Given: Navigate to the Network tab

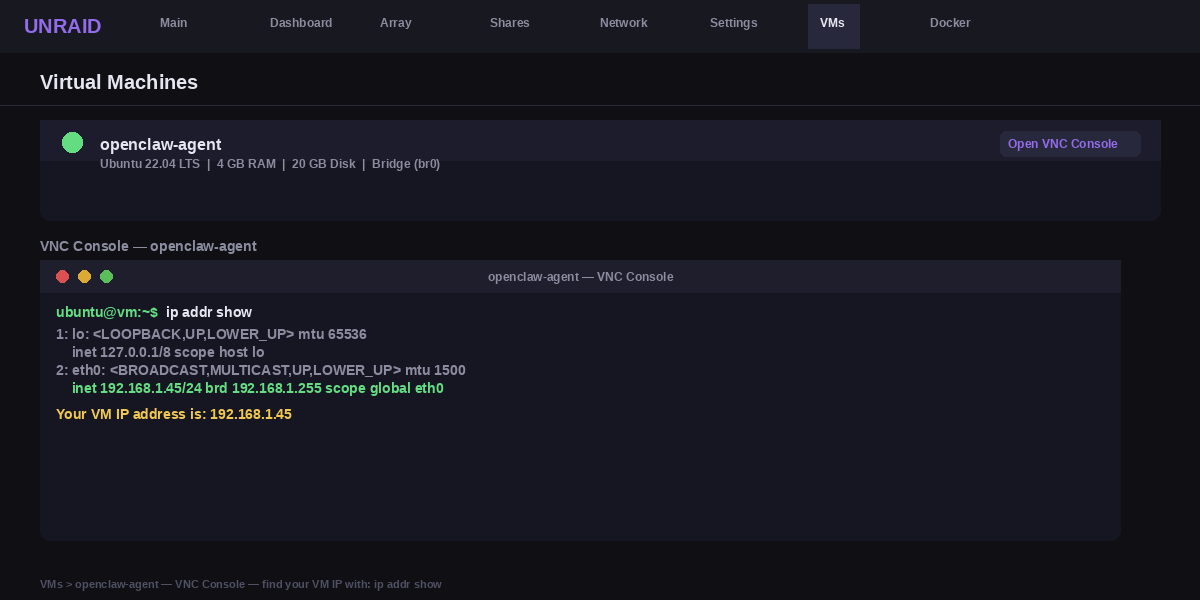Looking at the screenshot, I should [x=623, y=23].
